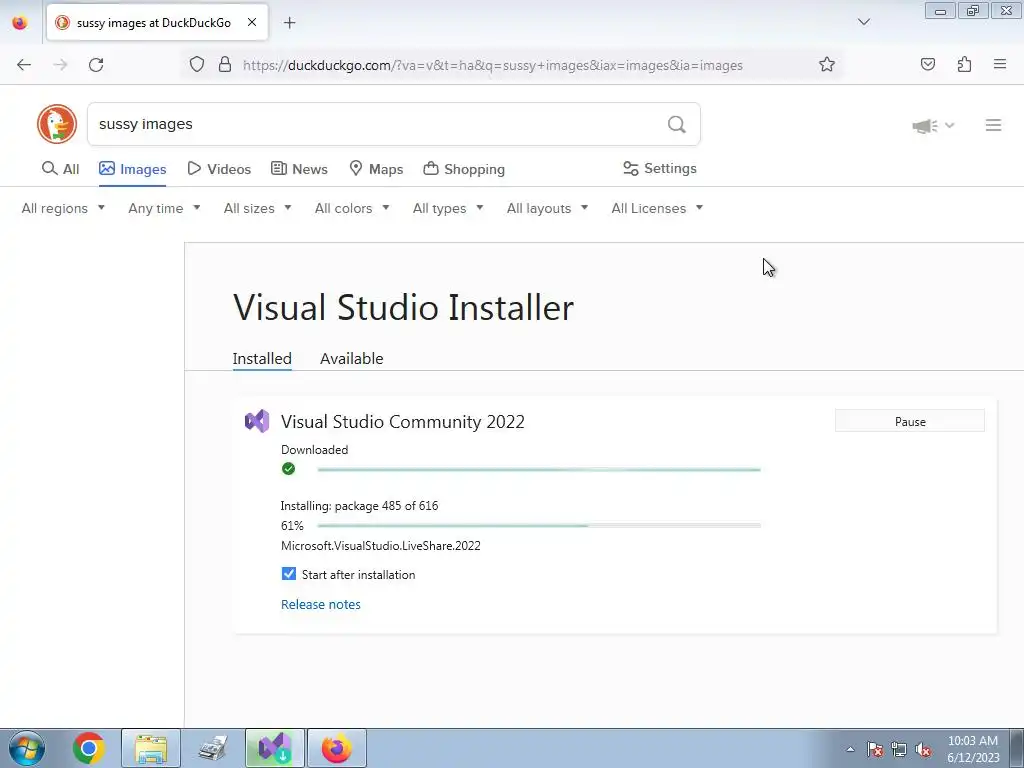Click the muted volume tray icon

(923, 749)
